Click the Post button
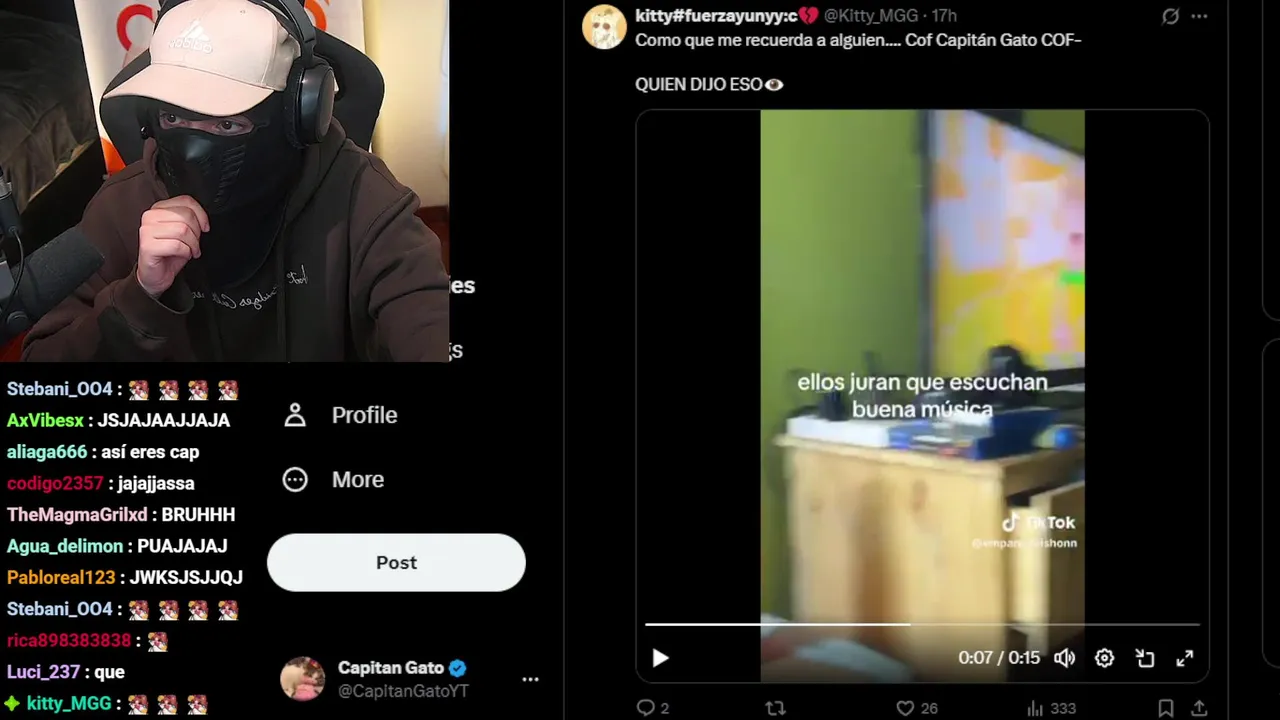 [x=396, y=562]
